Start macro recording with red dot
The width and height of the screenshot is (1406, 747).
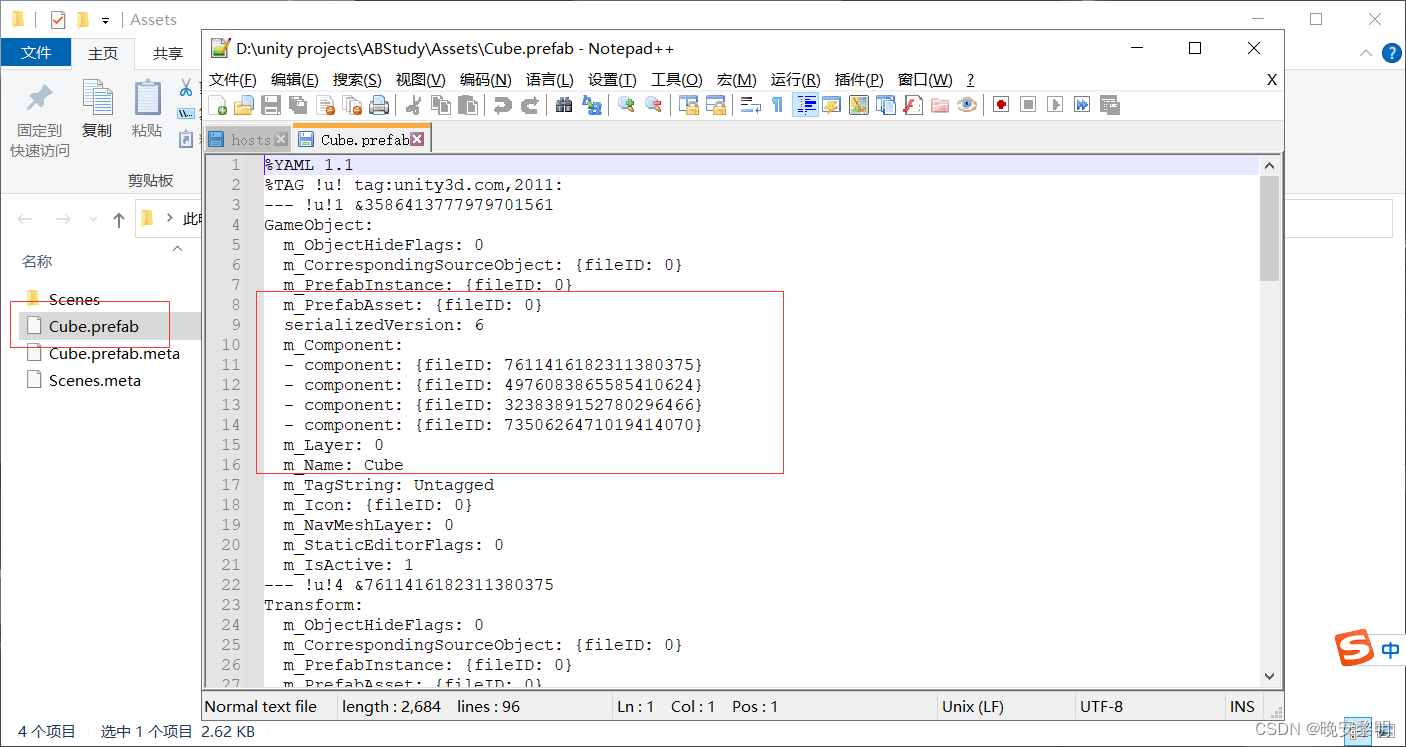[x=1001, y=105]
